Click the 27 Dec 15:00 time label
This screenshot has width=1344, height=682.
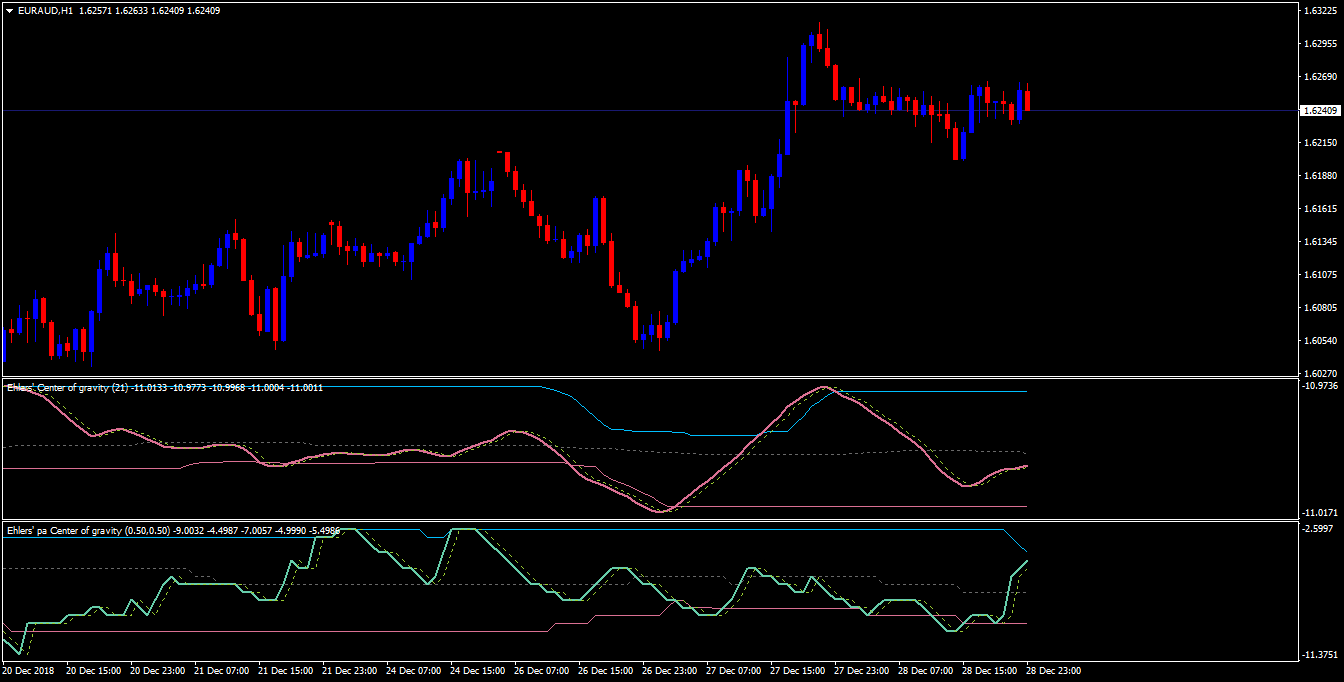[800, 671]
